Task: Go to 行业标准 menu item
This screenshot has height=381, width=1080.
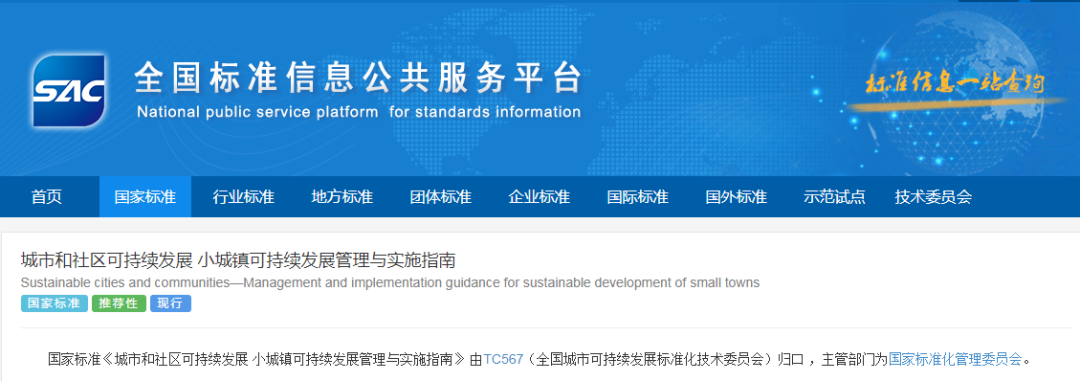Action: coord(243,197)
